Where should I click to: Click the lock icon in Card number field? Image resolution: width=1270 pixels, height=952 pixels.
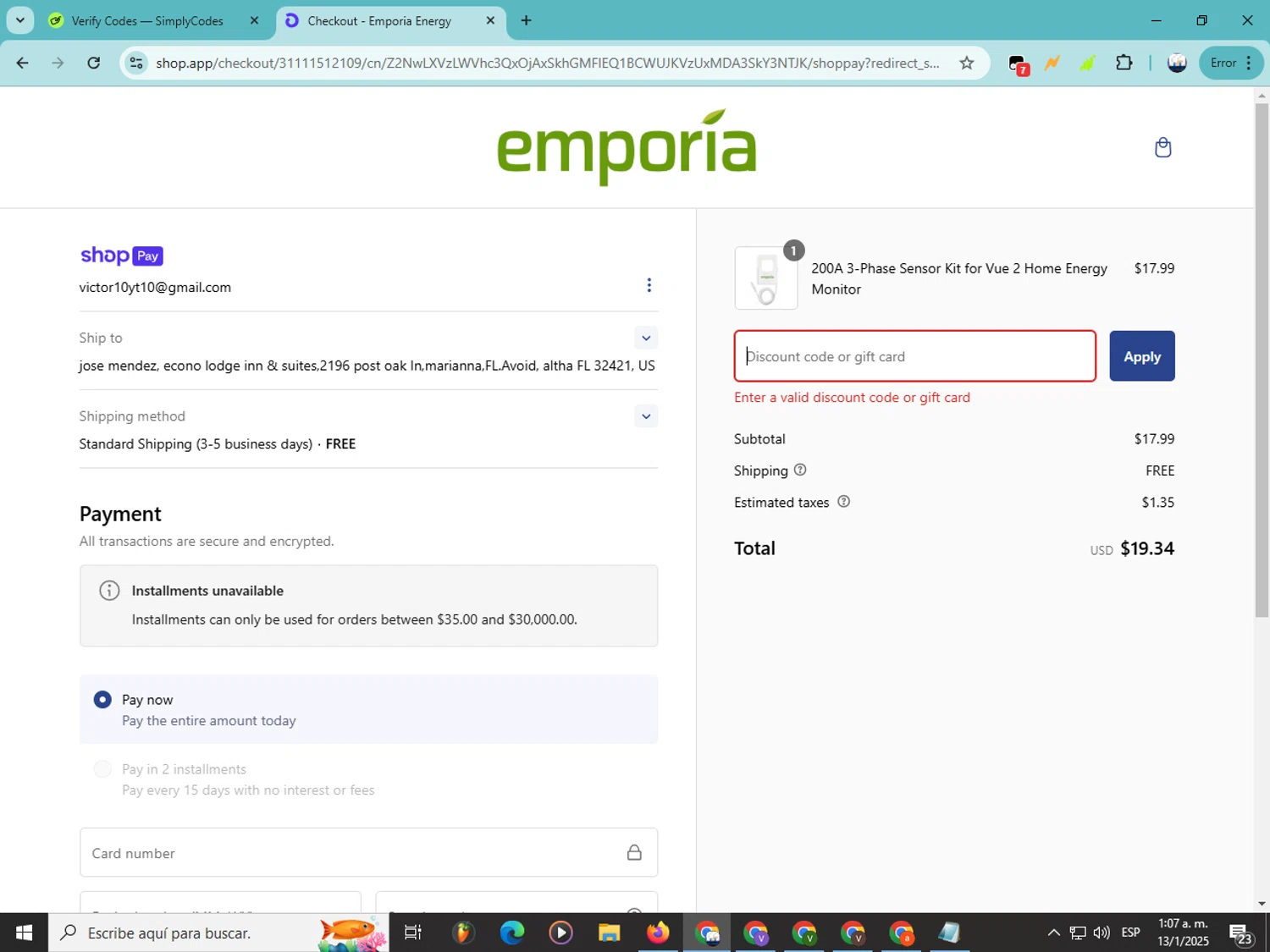tap(634, 852)
